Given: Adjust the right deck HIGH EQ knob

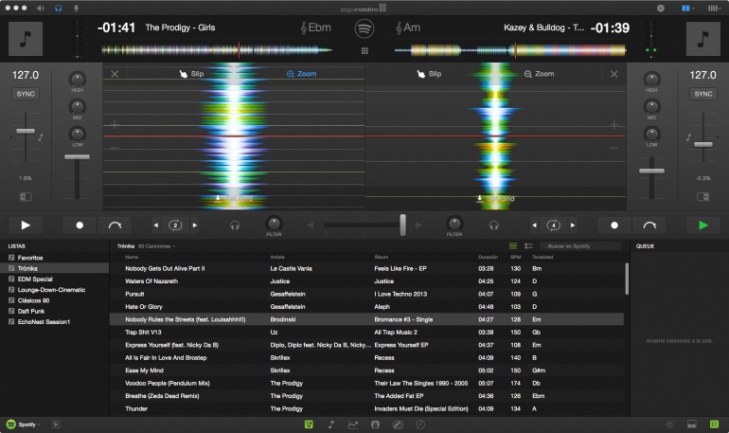Looking at the screenshot, I should (651, 79).
